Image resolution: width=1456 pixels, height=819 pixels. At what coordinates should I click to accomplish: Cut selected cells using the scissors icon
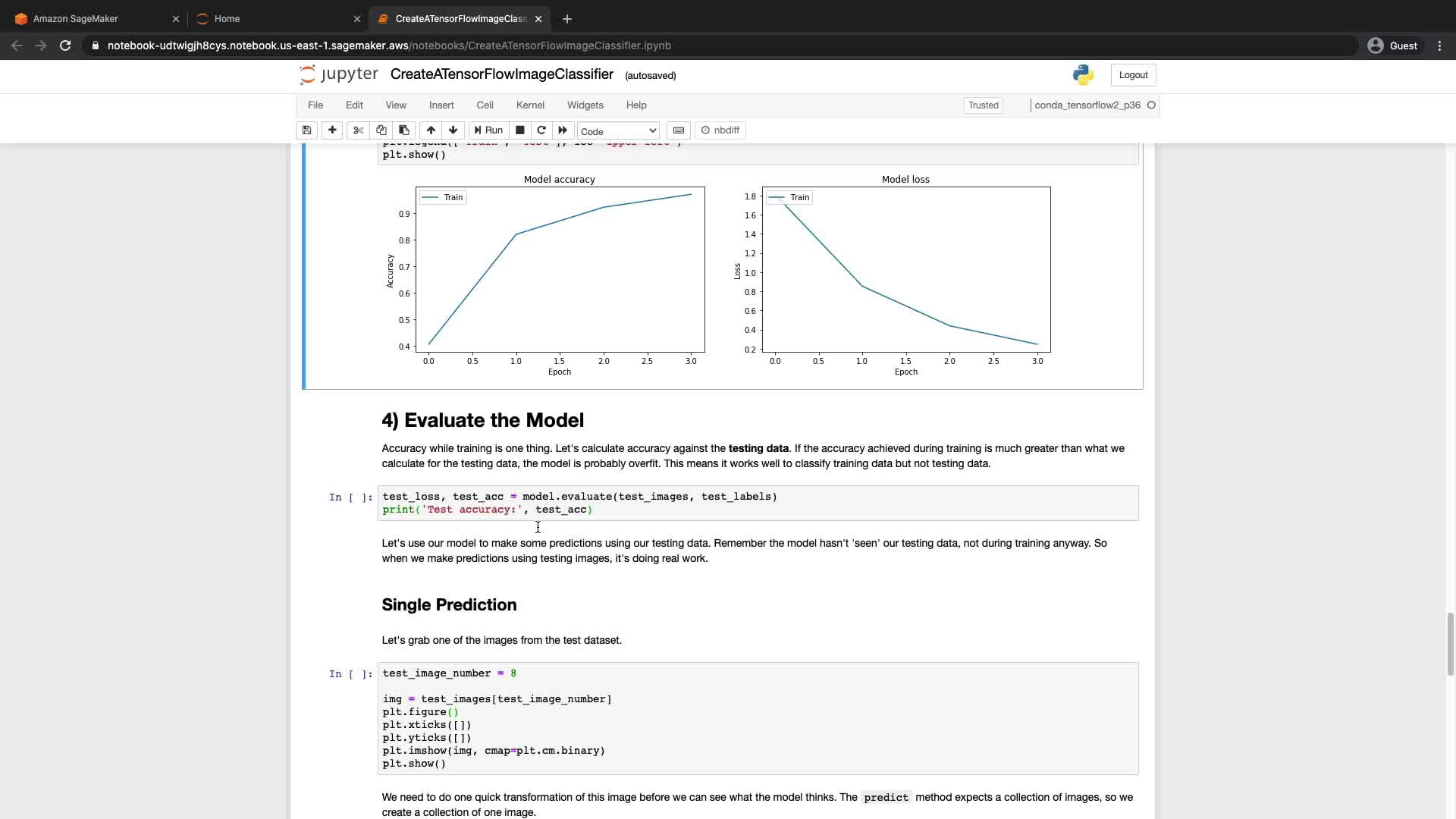coord(359,130)
